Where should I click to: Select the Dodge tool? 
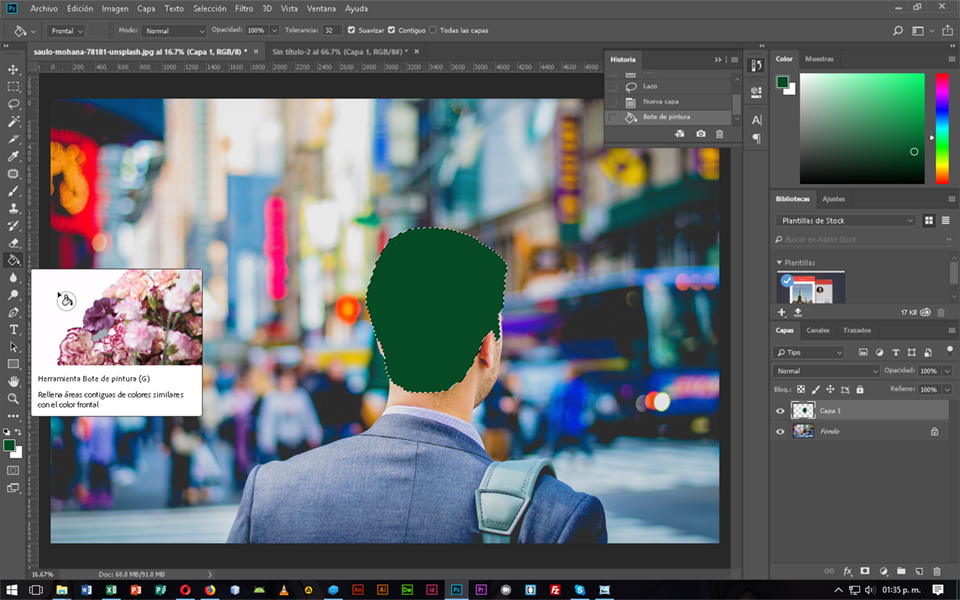coord(13,295)
